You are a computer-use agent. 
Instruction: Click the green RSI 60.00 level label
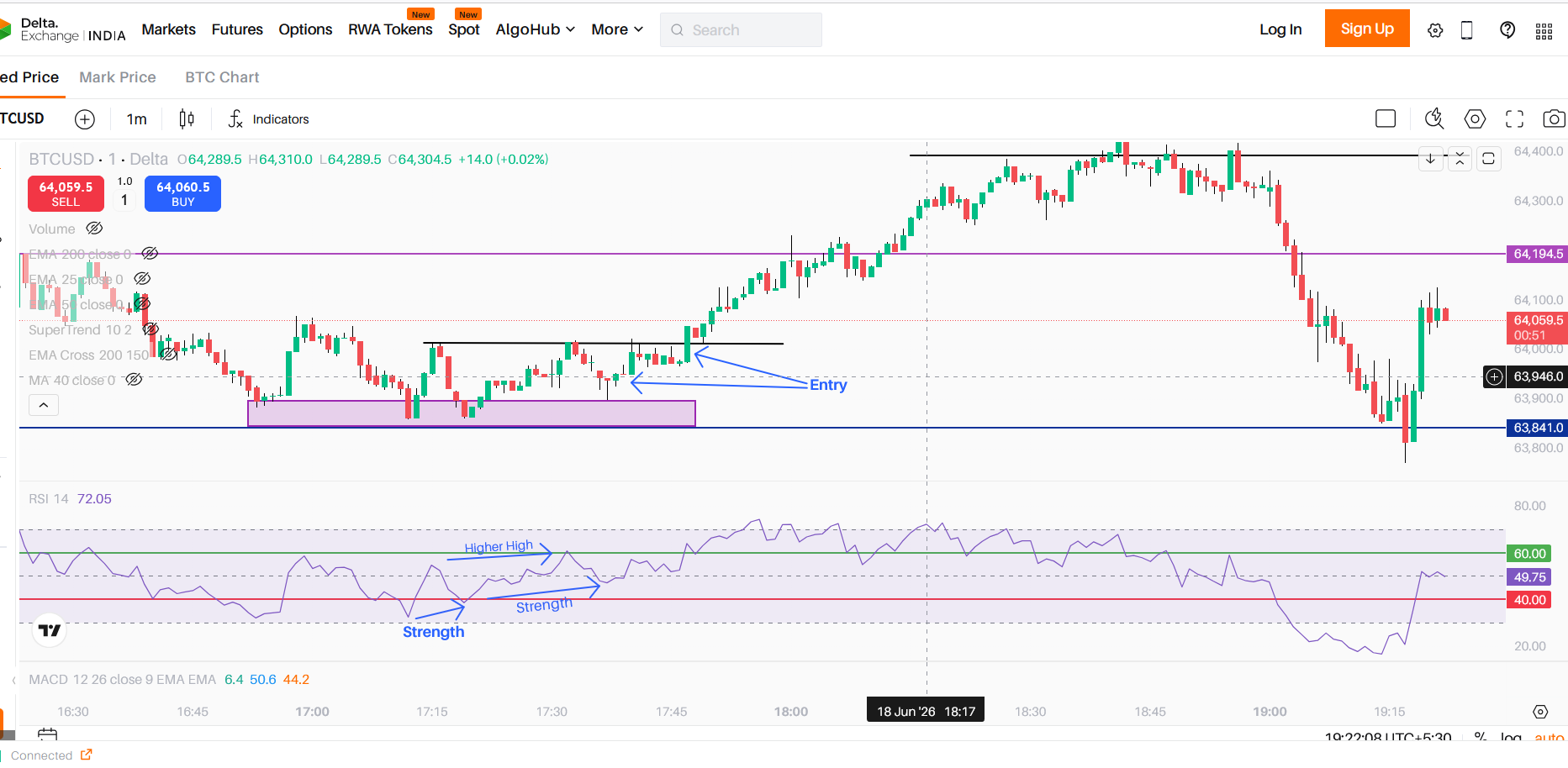tap(1529, 554)
